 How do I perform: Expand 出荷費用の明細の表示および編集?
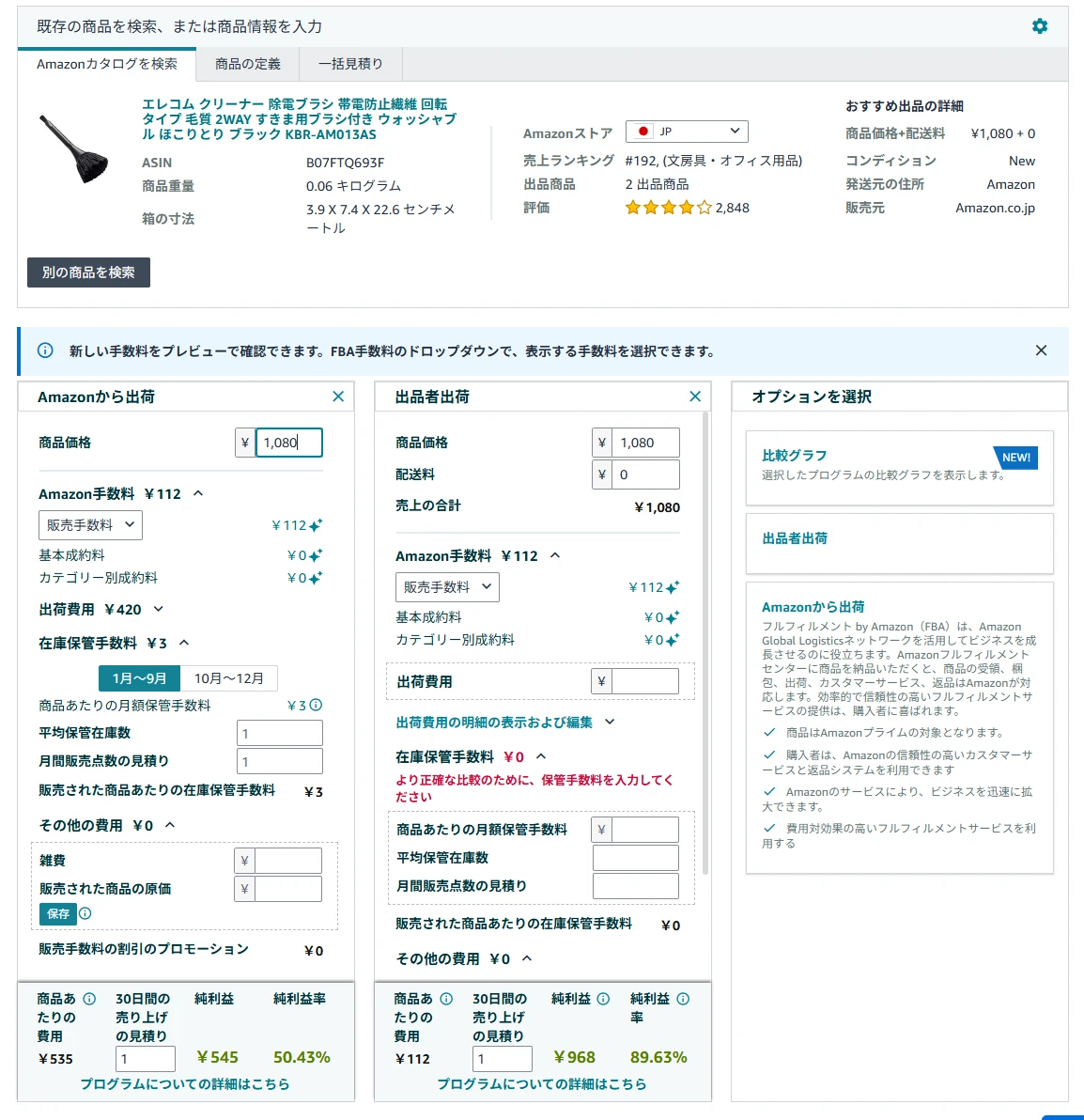coord(504,723)
